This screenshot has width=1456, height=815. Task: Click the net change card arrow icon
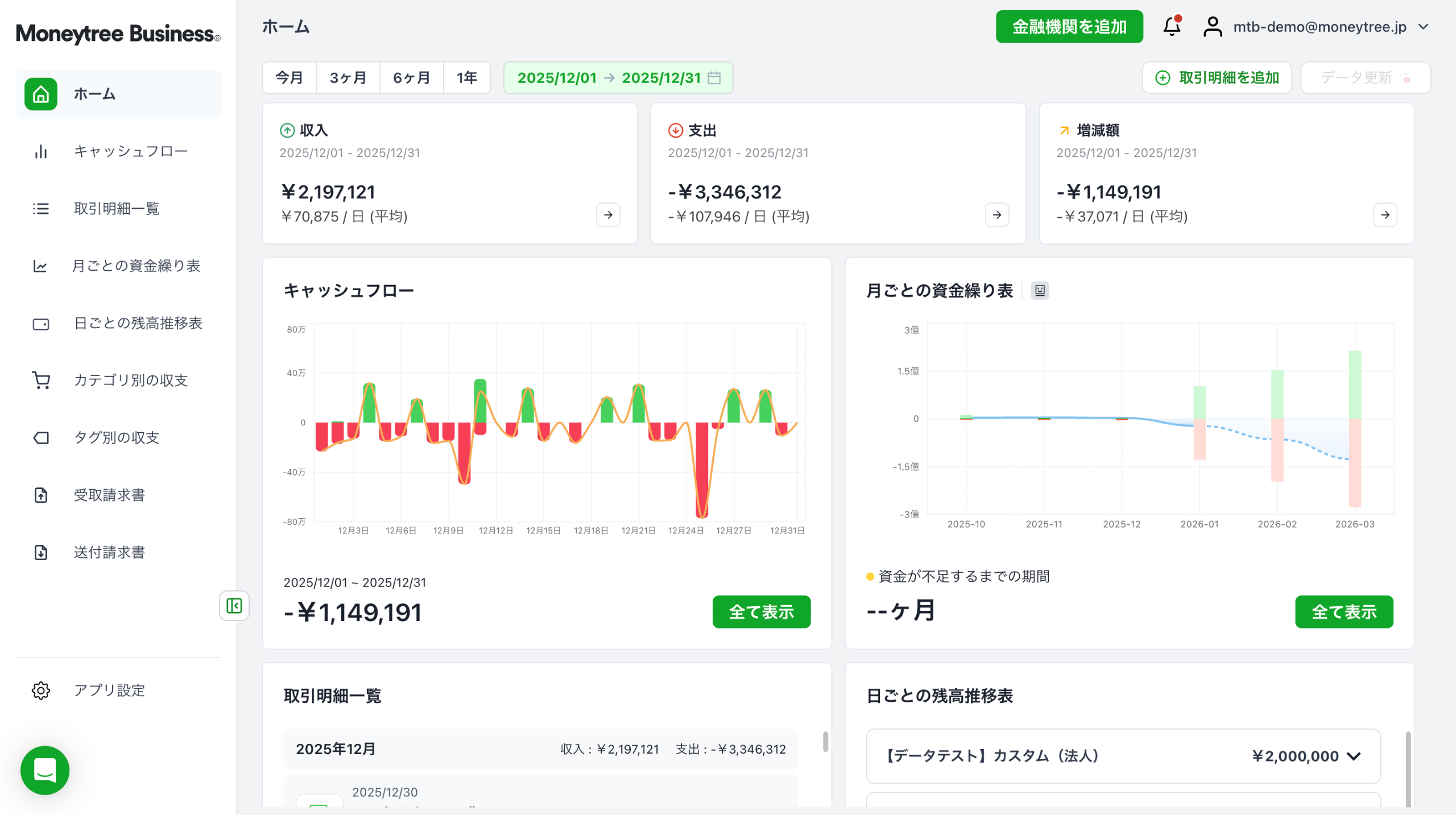tap(1385, 215)
